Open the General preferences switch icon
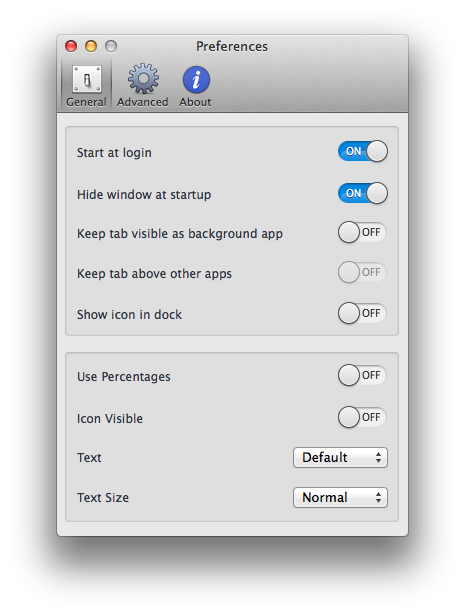Image resolution: width=465 pixels, height=615 pixels. [x=87, y=79]
